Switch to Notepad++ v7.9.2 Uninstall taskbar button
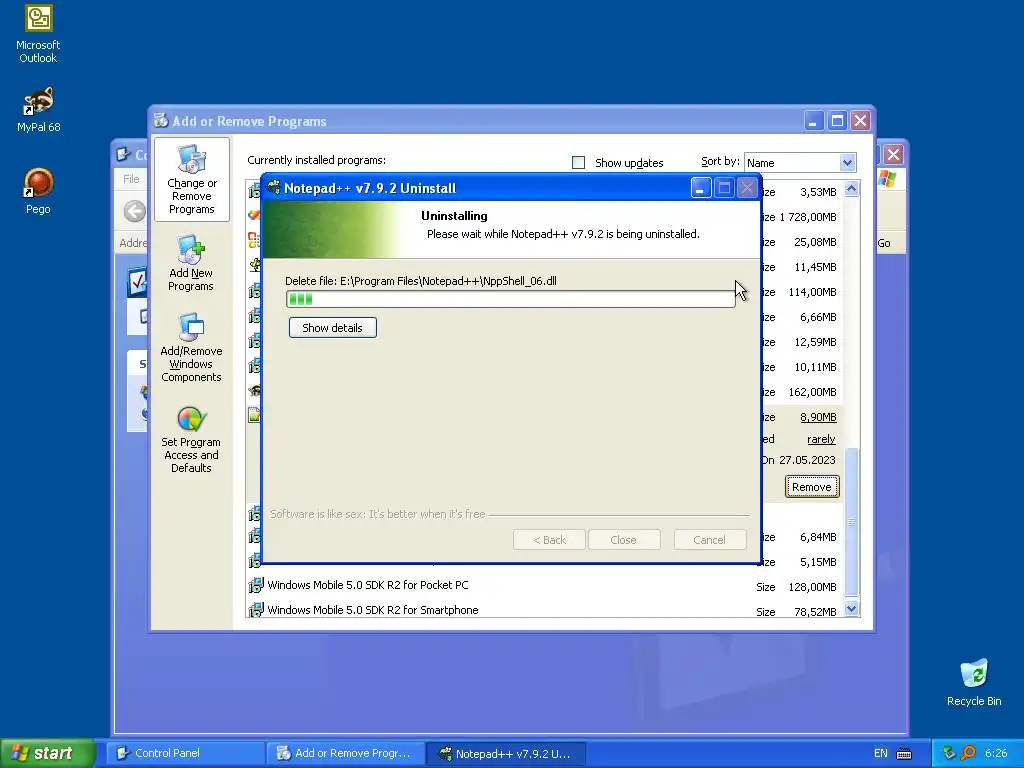The image size is (1024, 768). [x=505, y=754]
